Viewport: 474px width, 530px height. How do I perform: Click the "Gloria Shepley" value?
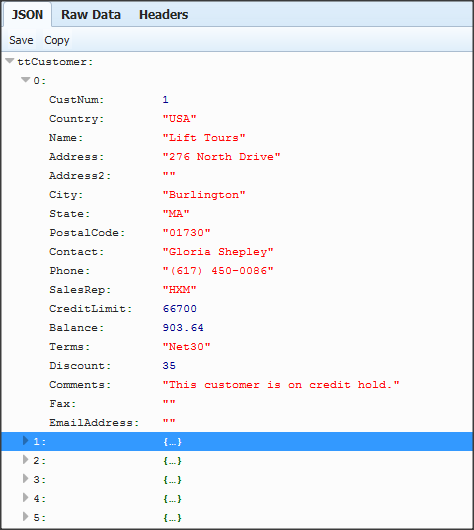218,252
